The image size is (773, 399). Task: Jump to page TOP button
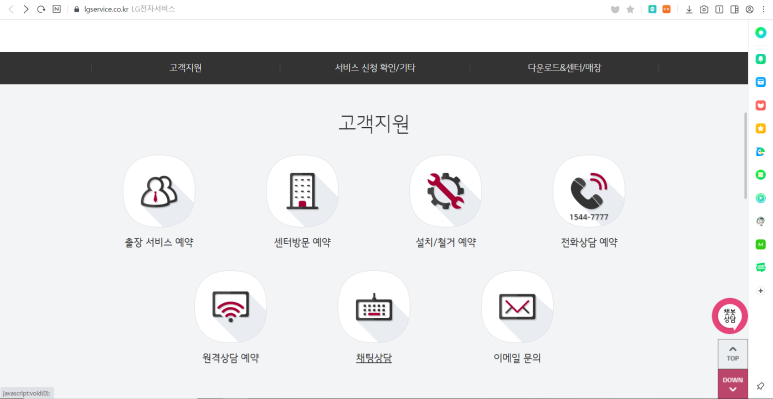pos(733,354)
